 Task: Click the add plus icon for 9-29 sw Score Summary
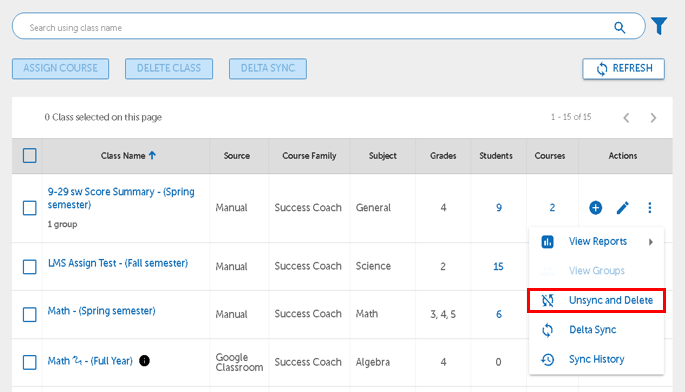click(595, 208)
